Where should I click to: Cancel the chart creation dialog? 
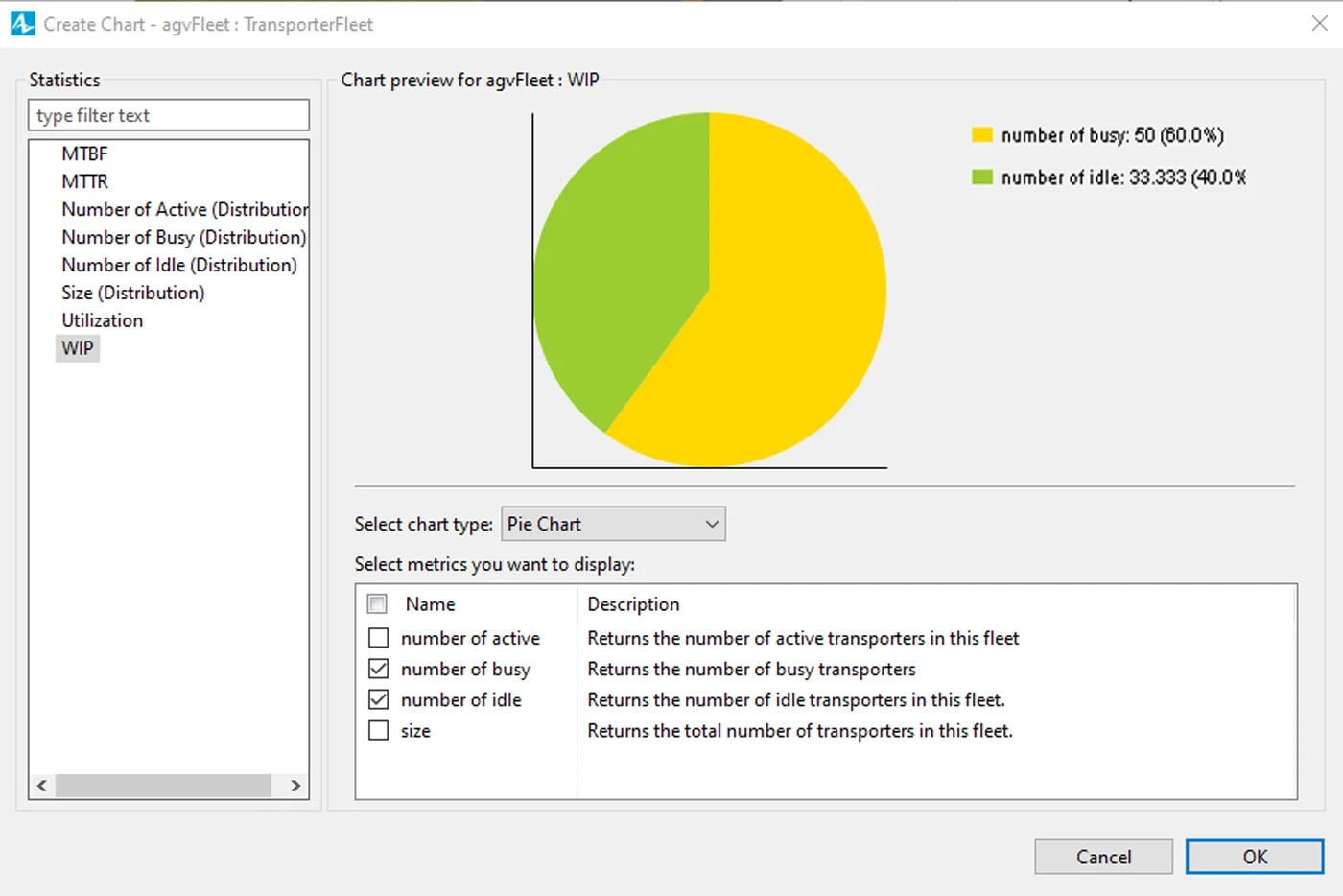(x=1103, y=857)
